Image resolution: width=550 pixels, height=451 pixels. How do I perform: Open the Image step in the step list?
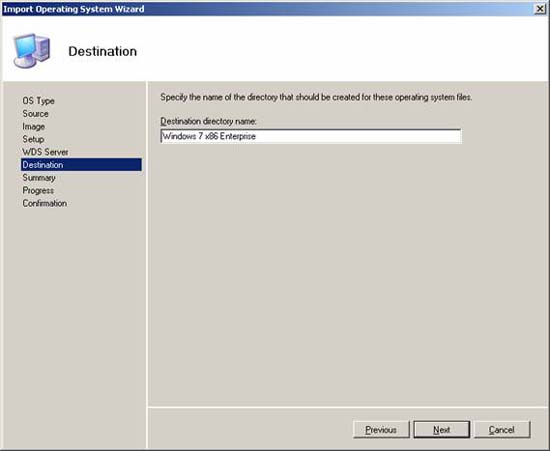pyautogui.click(x=34, y=127)
